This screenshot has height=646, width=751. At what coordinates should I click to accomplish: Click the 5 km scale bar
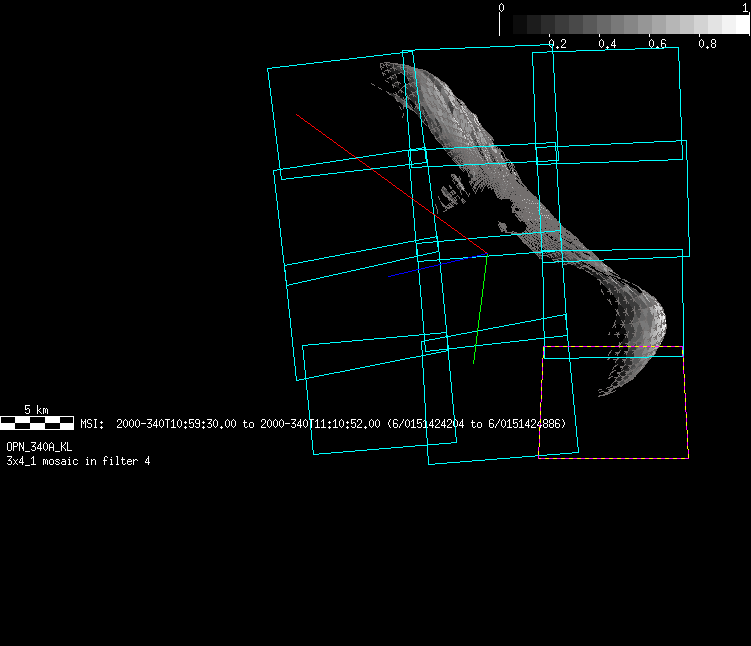tap(37, 423)
